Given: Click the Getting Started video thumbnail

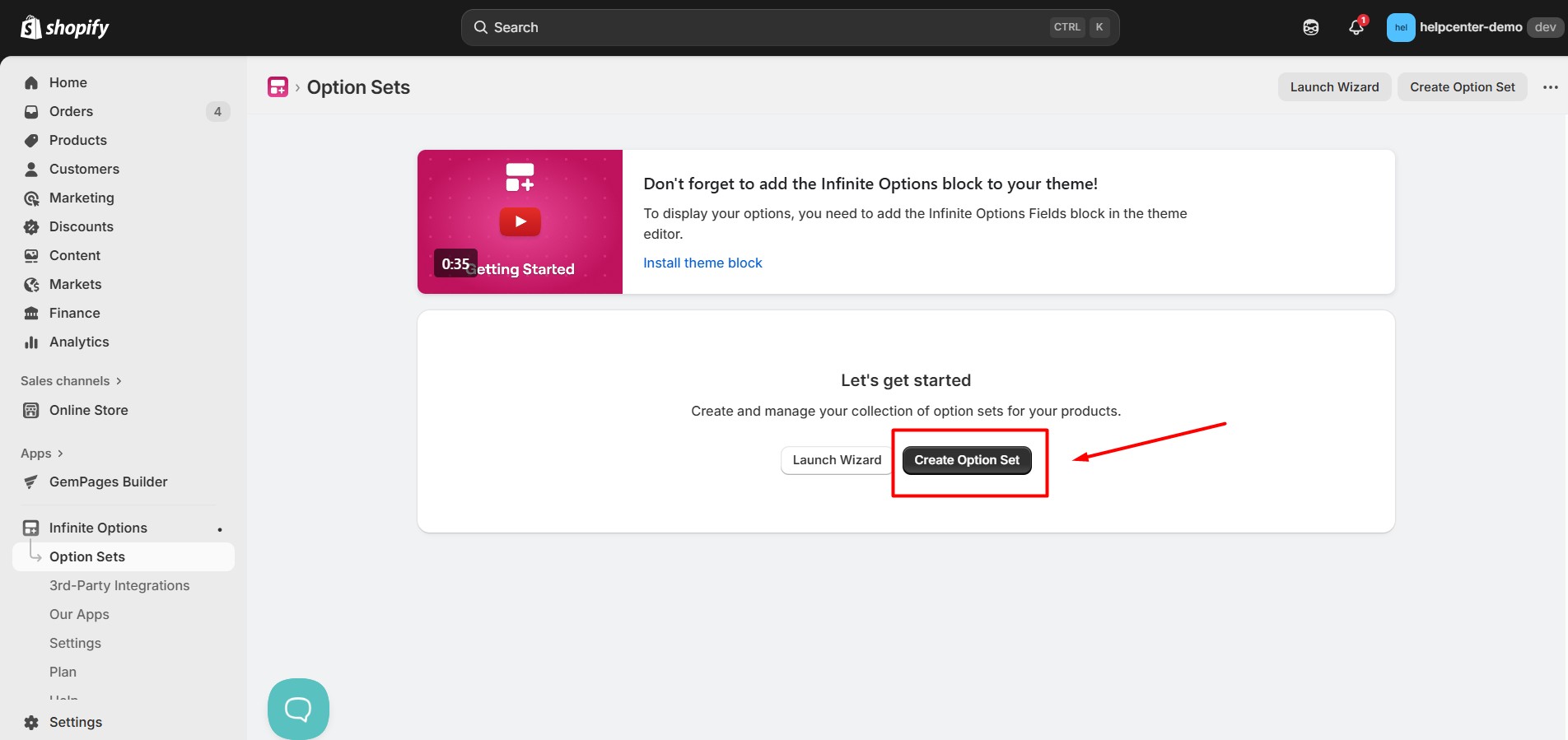Looking at the screenshot, I should click(520, 221).
